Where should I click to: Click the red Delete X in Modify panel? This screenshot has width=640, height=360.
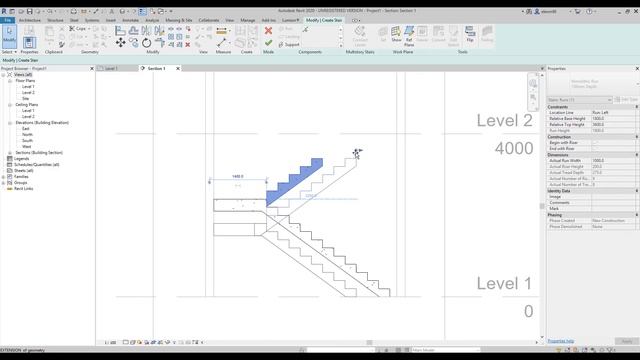188,44
